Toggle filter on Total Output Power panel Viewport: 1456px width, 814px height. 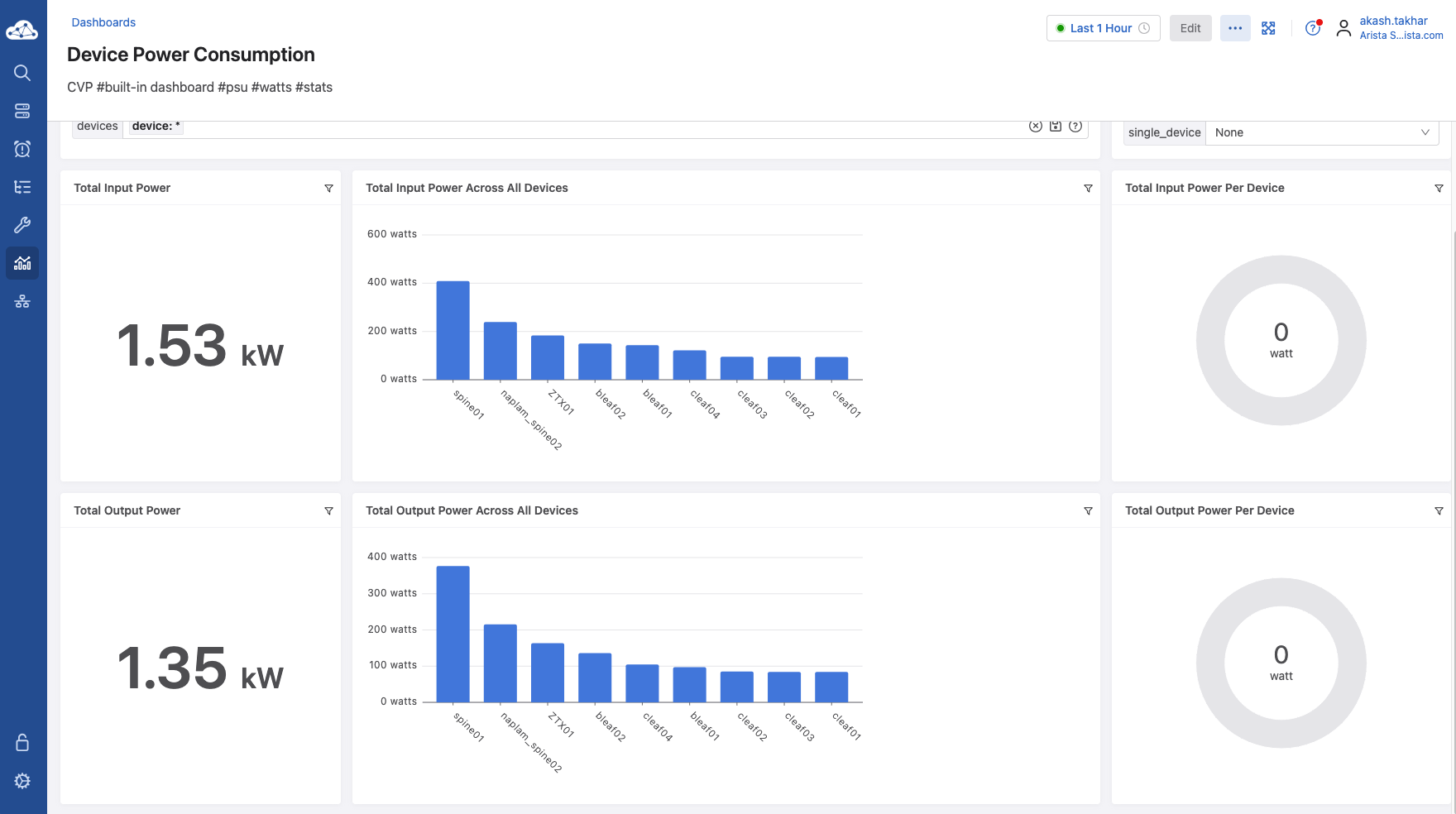[x=328, y=511]
